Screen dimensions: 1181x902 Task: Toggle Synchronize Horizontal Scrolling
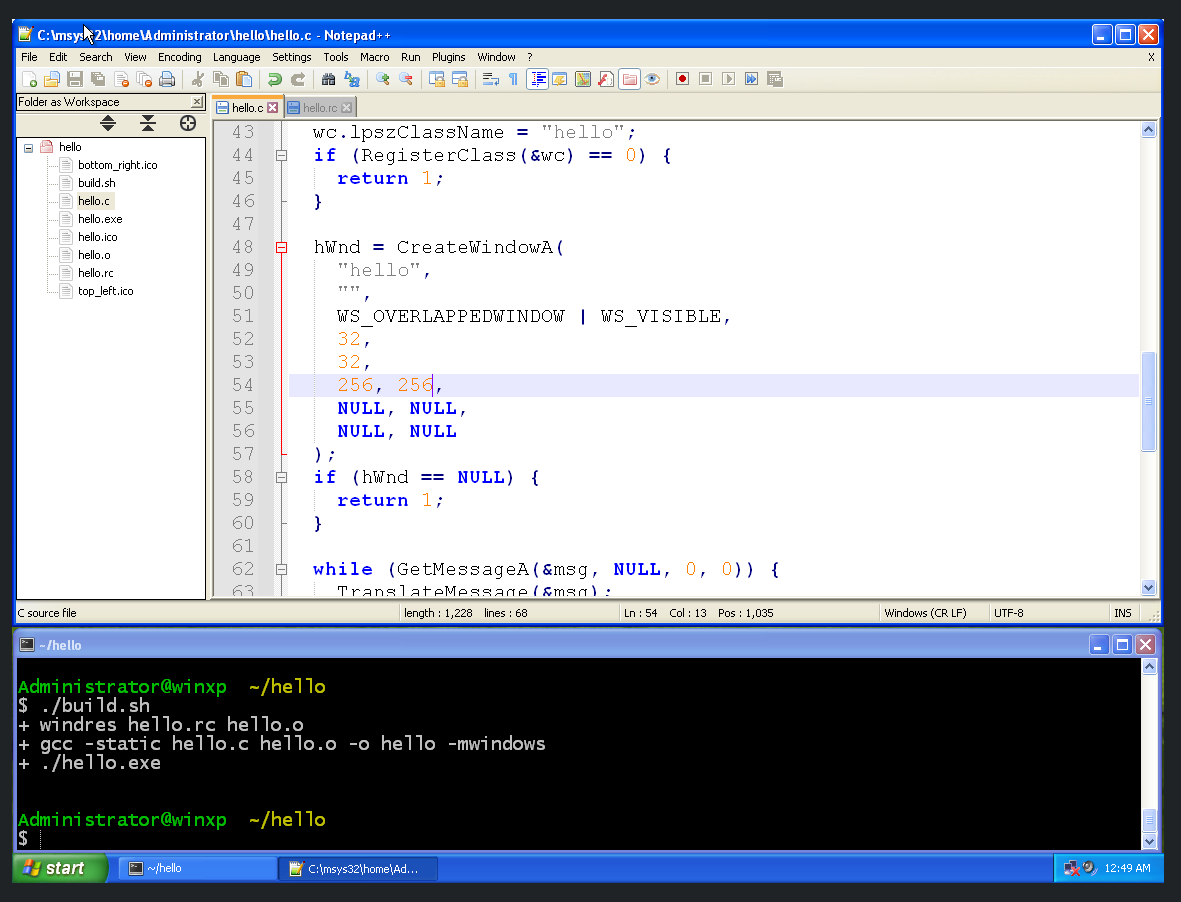459,79
